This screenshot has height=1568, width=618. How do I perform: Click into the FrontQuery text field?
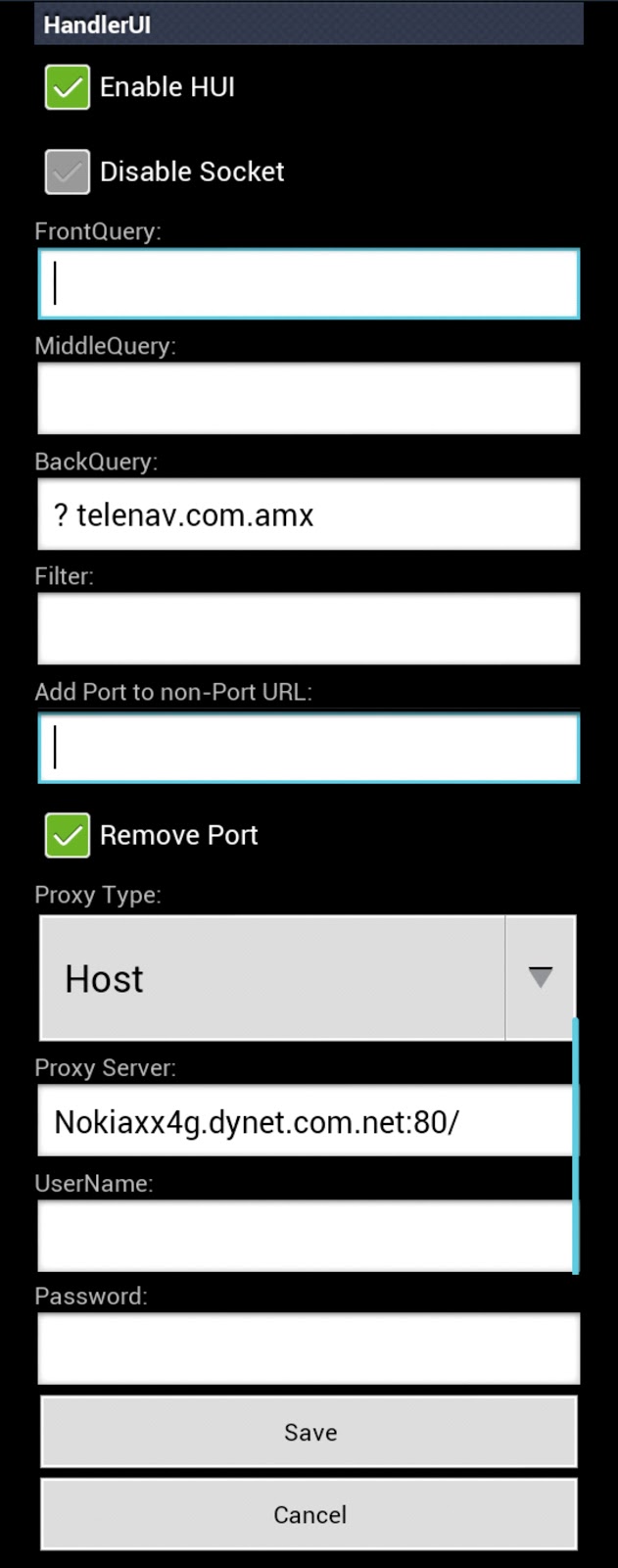tap(309, 283)
